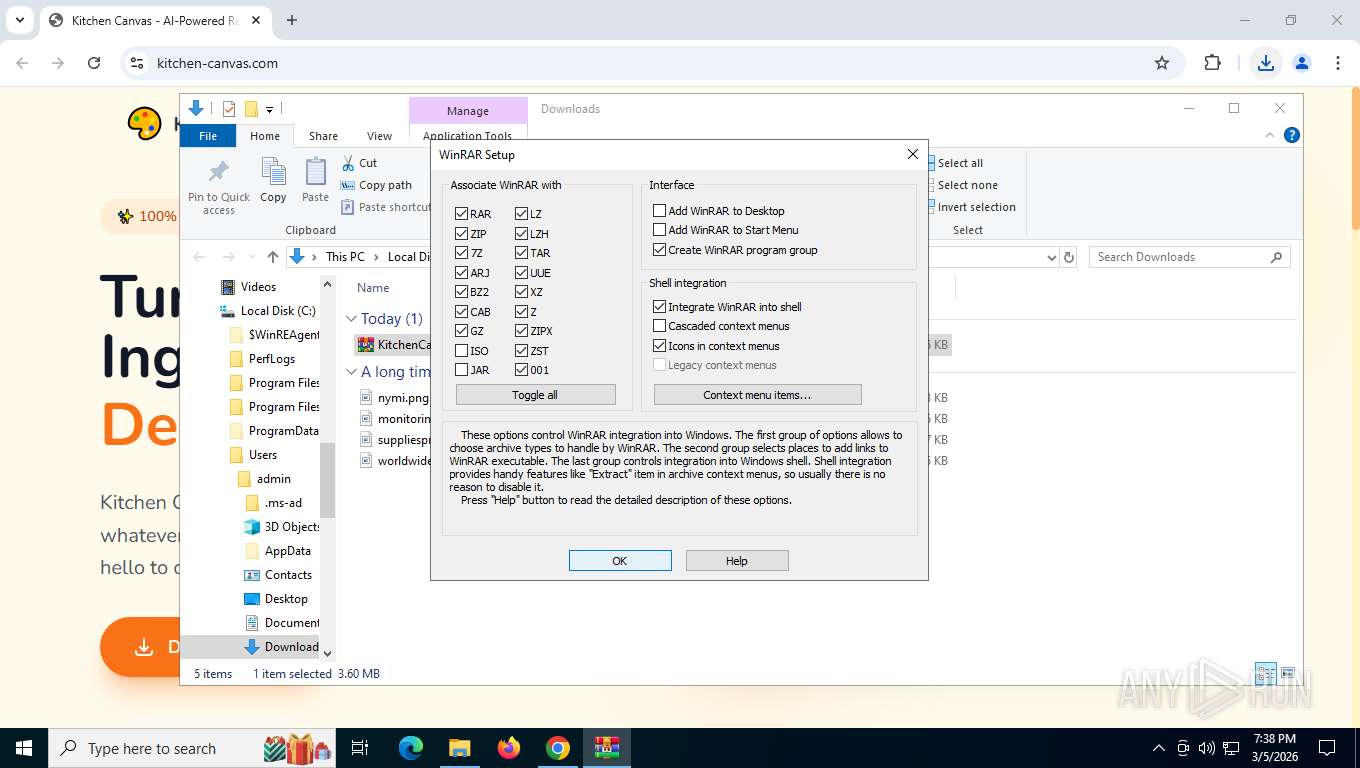Open Firefox from taskbar

[509, 748]
